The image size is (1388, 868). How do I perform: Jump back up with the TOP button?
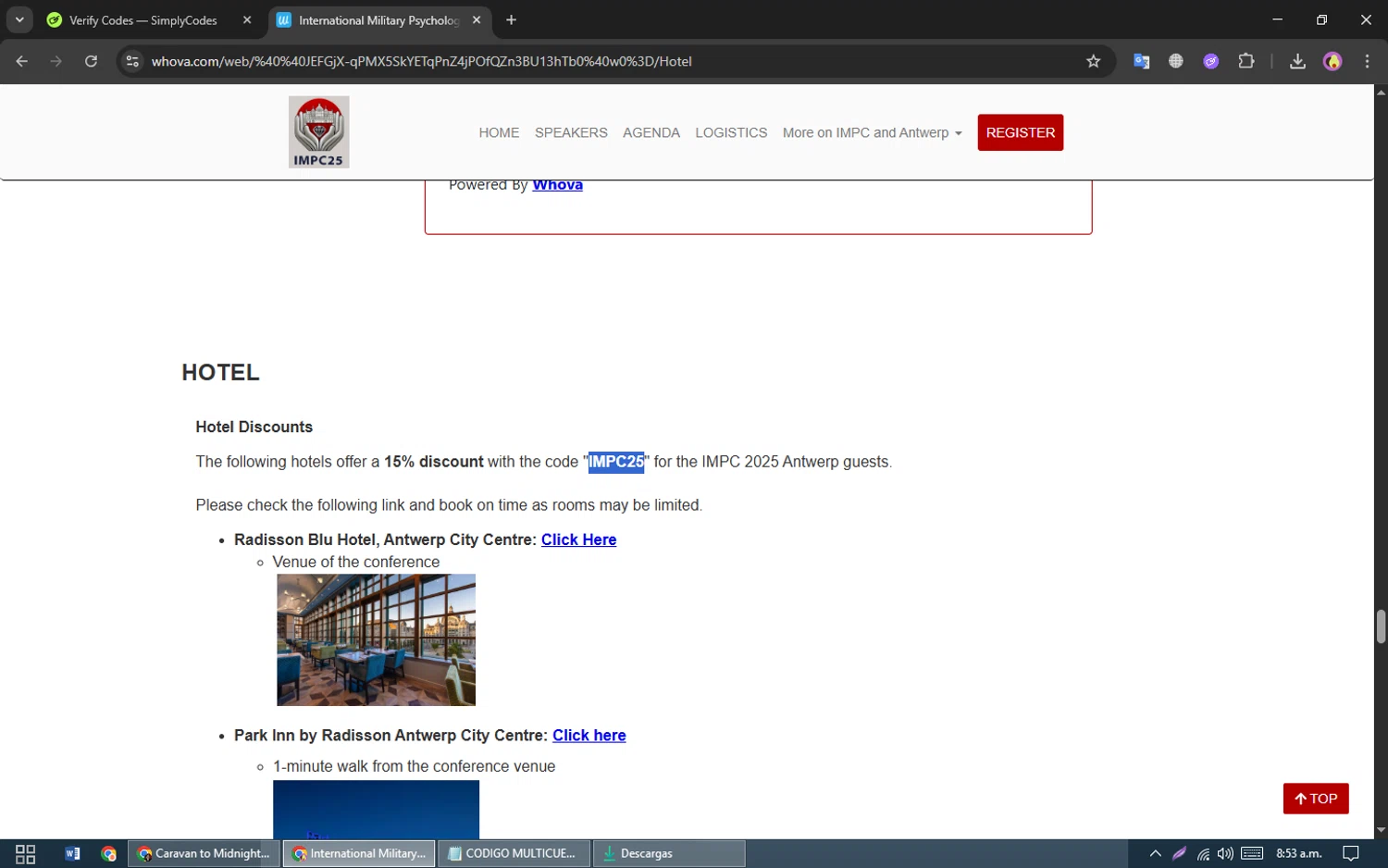tap(1316, 799)
